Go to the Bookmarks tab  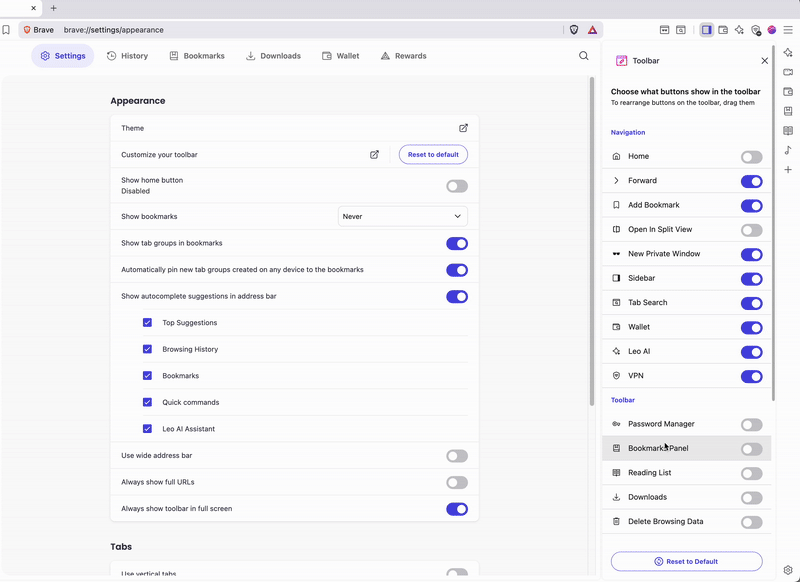click(197, 56)
